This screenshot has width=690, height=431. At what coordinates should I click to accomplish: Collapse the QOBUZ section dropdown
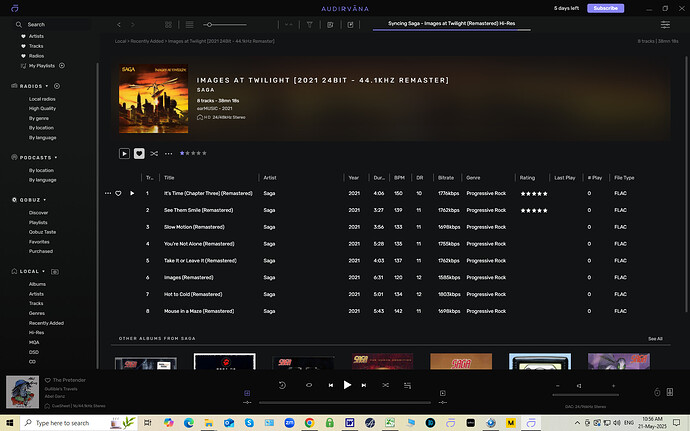coord(44,200)
